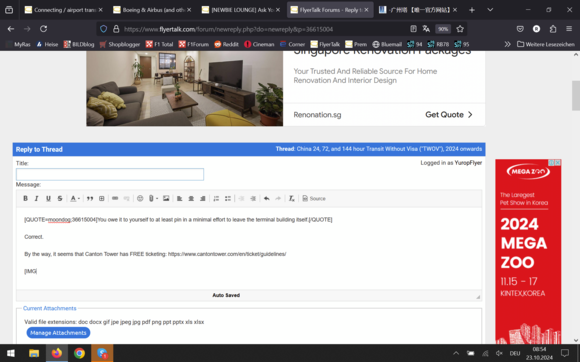Switch to the Connecting / airport transit tab

pyautogui.click(x=63, y=10)
